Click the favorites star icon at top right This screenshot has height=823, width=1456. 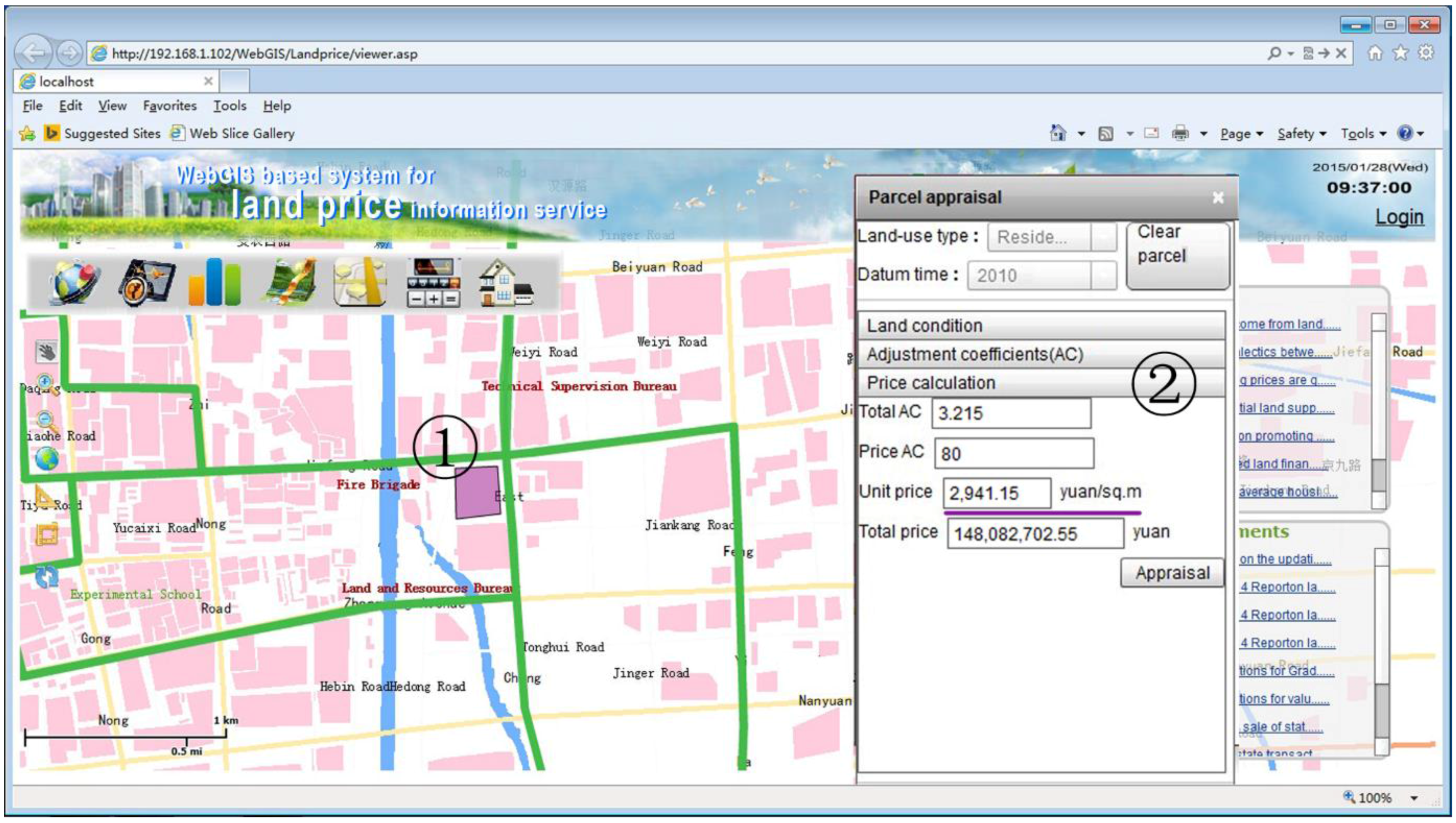click(x=1401, y=53)
